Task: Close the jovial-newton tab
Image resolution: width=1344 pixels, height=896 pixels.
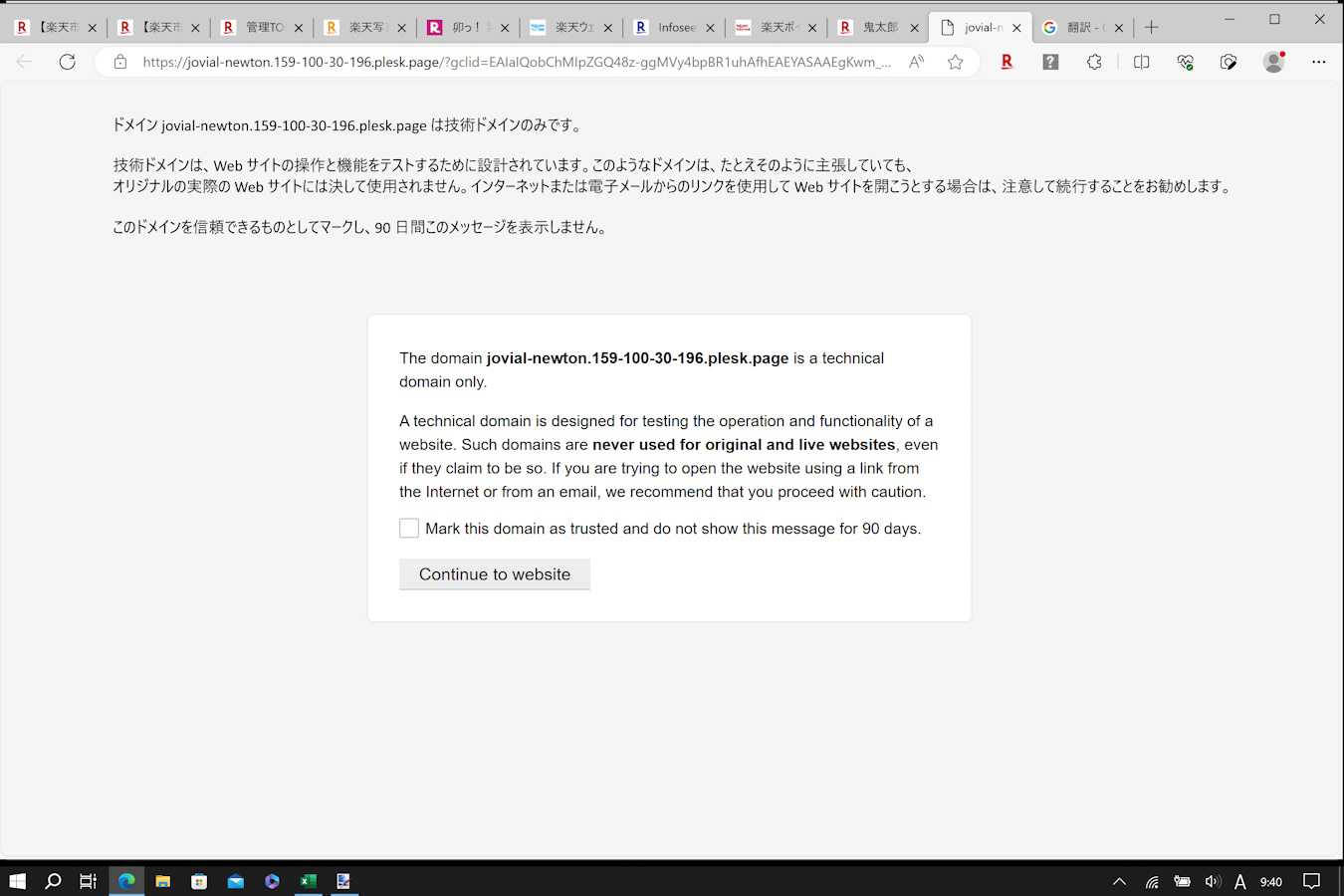Action: 1016,28
